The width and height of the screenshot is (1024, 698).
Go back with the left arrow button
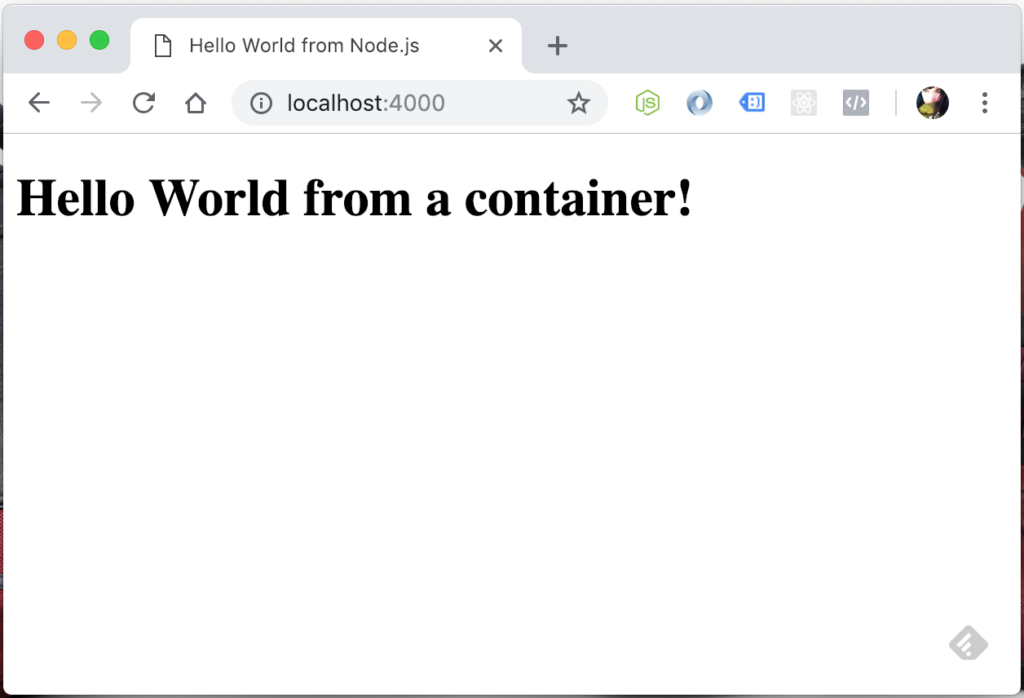[x=39, y=103]
